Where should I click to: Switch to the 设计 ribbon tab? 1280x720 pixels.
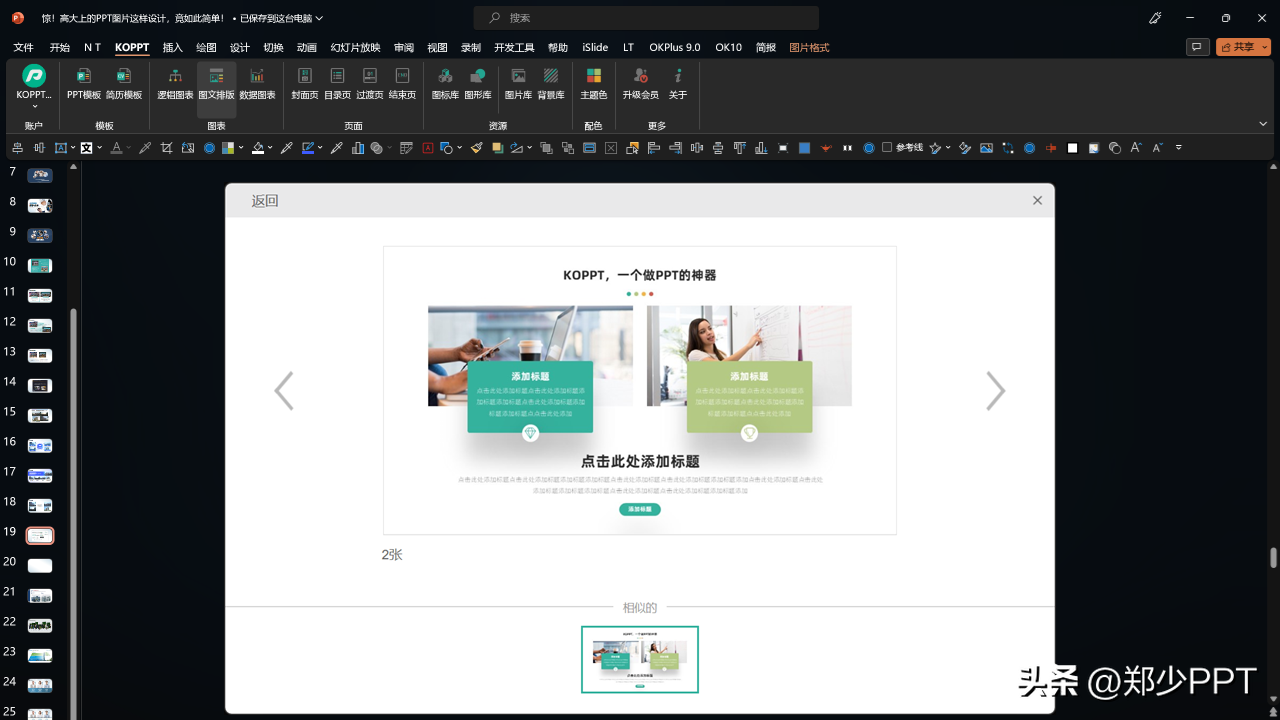click(240, 47)
